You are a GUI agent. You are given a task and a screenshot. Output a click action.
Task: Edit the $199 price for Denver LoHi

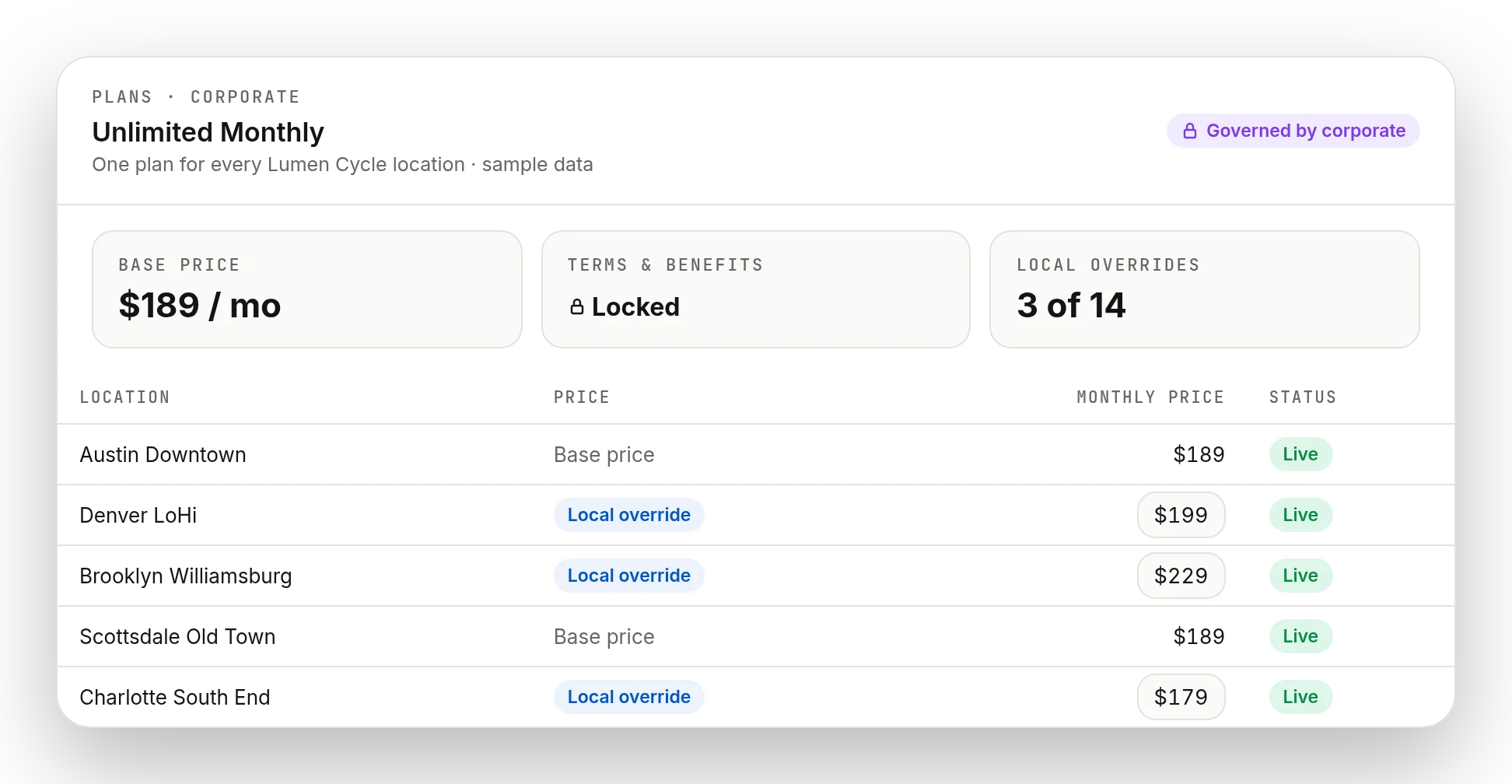1181,515
